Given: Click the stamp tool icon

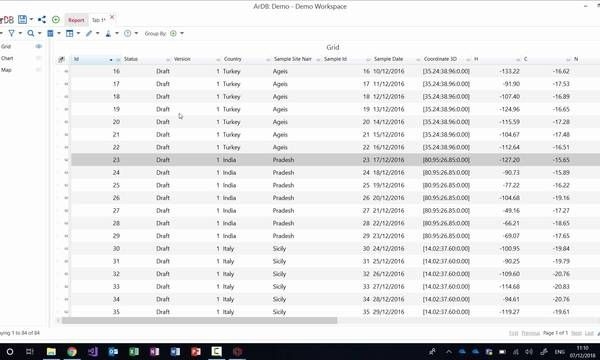Looking at the screenshot, I should pyautogui.click(x=108, y=33).
